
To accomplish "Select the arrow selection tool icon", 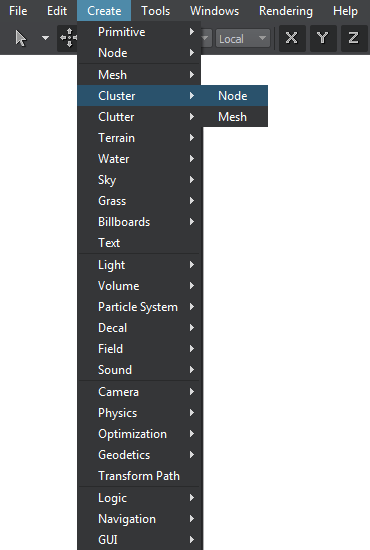I will pyautogui.click(x=21, y=38).
